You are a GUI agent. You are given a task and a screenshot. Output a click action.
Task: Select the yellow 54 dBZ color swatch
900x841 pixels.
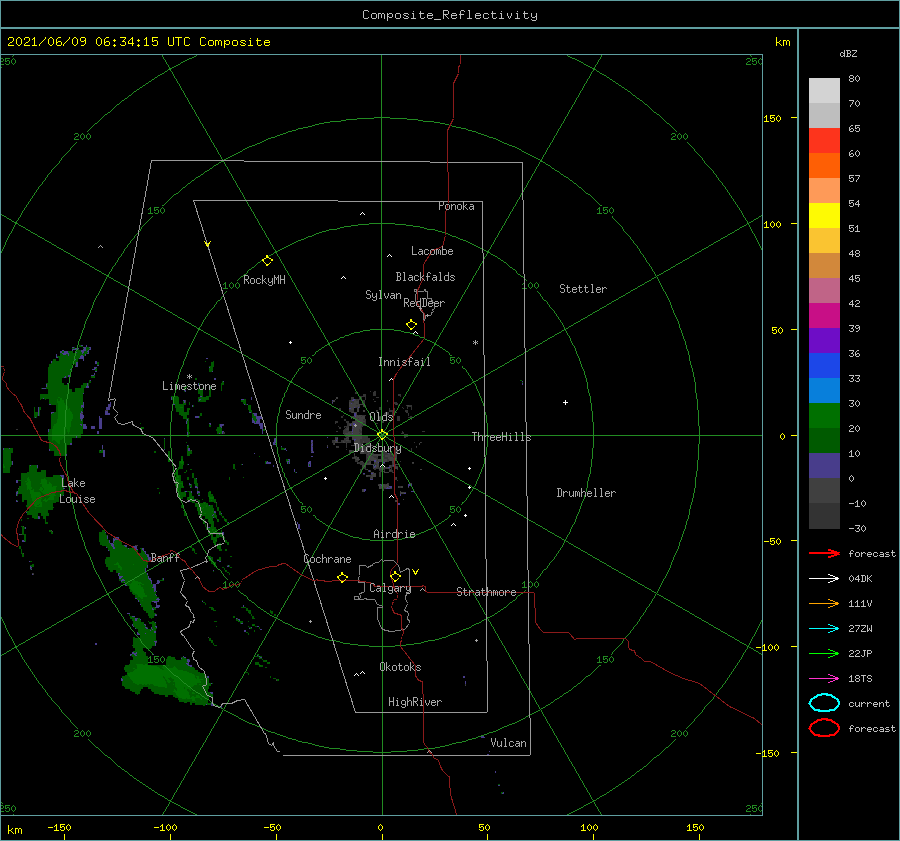tap(824, 216)
